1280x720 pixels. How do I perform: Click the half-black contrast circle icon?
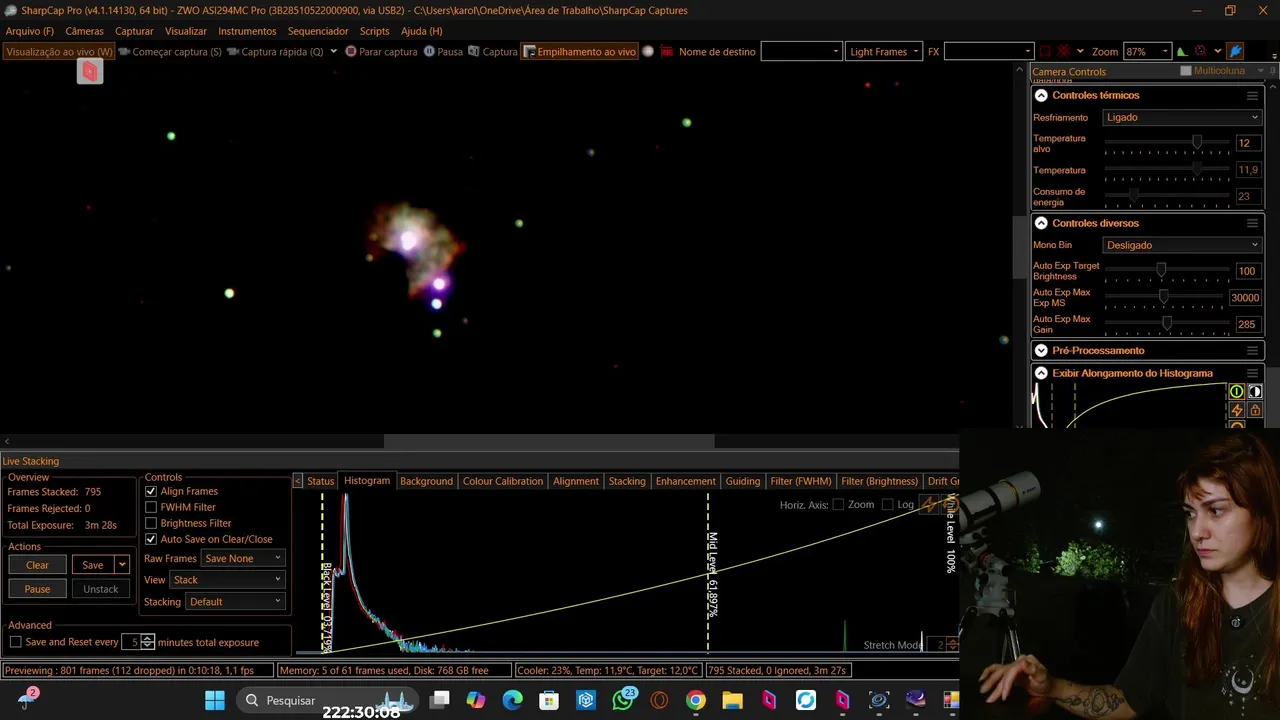coord(1255,392)
